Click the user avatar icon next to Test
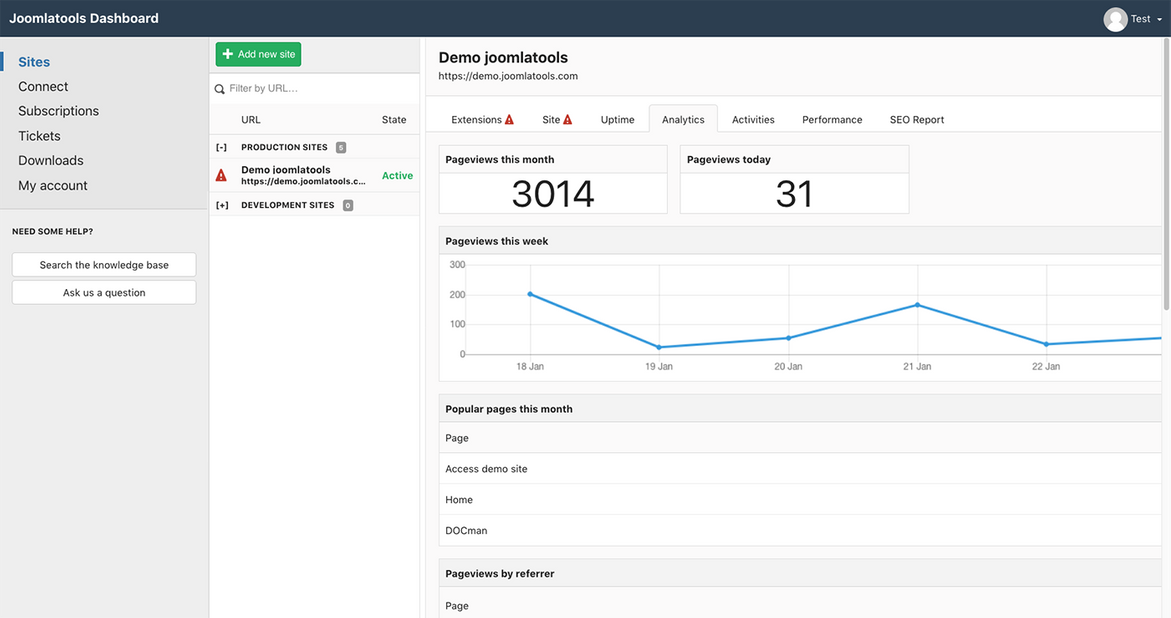Image resolution: width=1171 pixels, height=618 pixels. click(1115, 19)
